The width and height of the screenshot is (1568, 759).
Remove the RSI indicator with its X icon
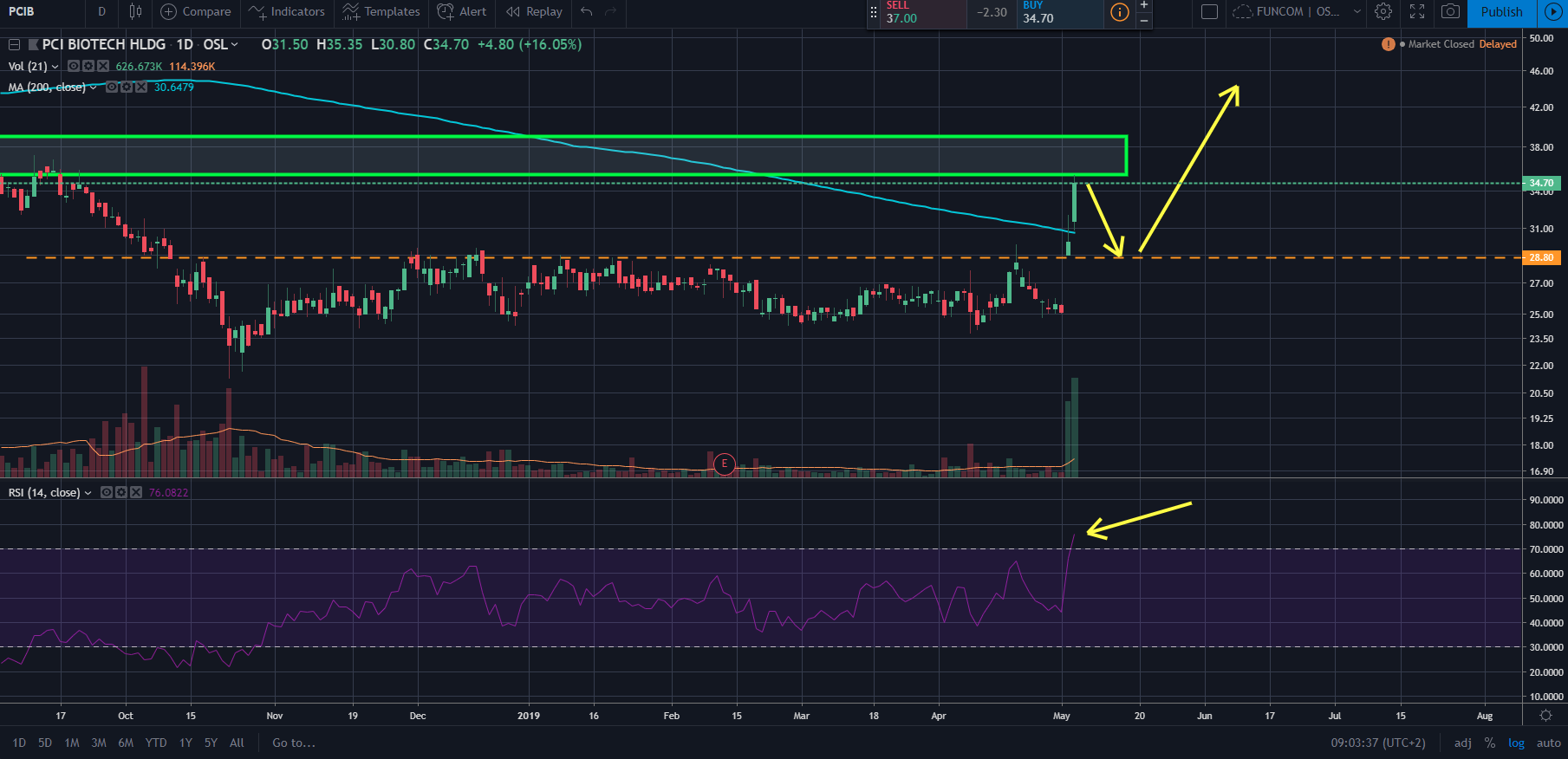pos(136,492)
